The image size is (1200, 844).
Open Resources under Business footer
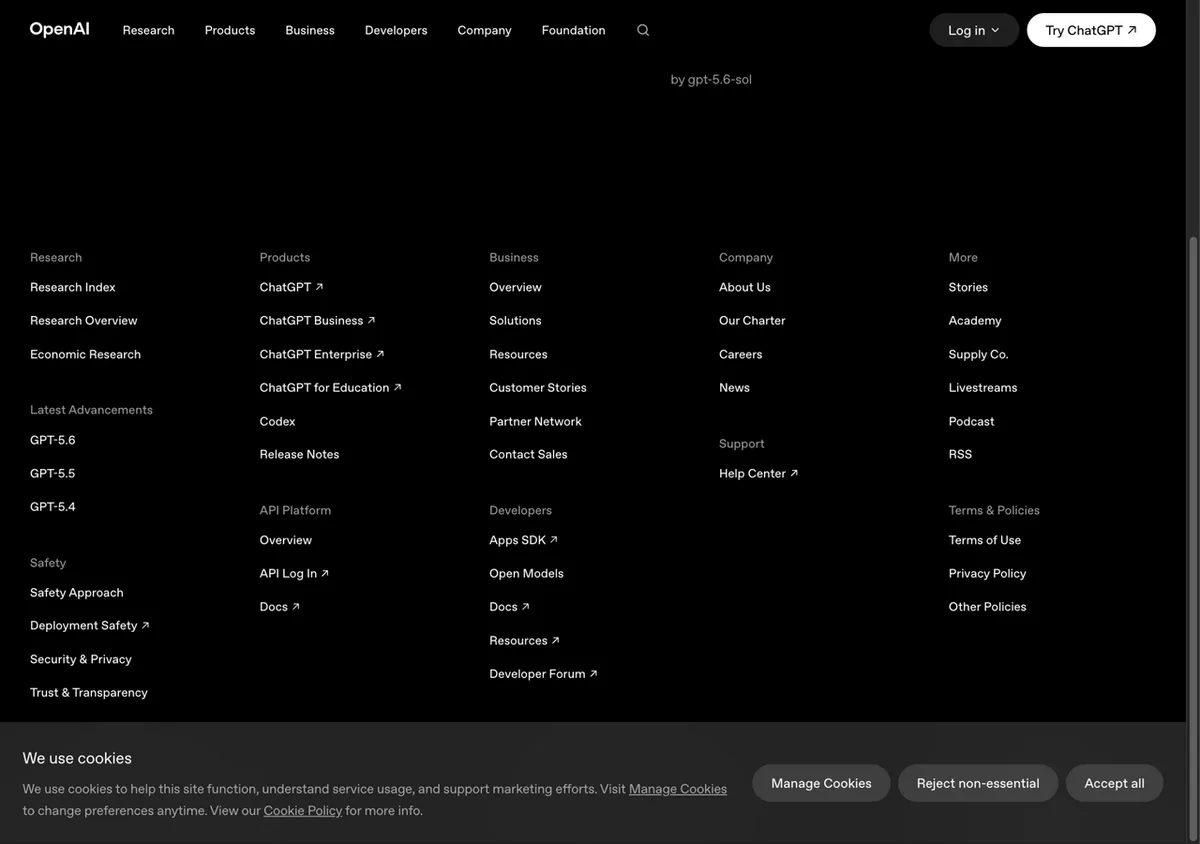(x=519, y=354)
